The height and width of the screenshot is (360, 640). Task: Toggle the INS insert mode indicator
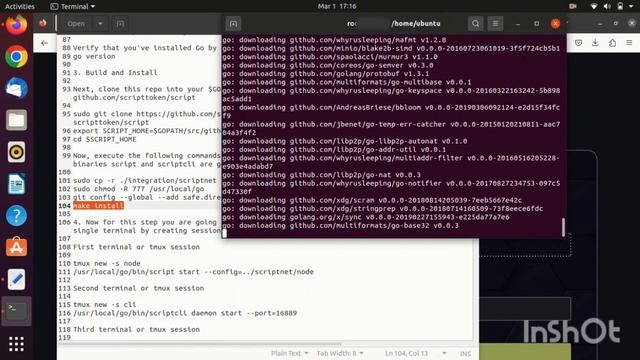465,353
